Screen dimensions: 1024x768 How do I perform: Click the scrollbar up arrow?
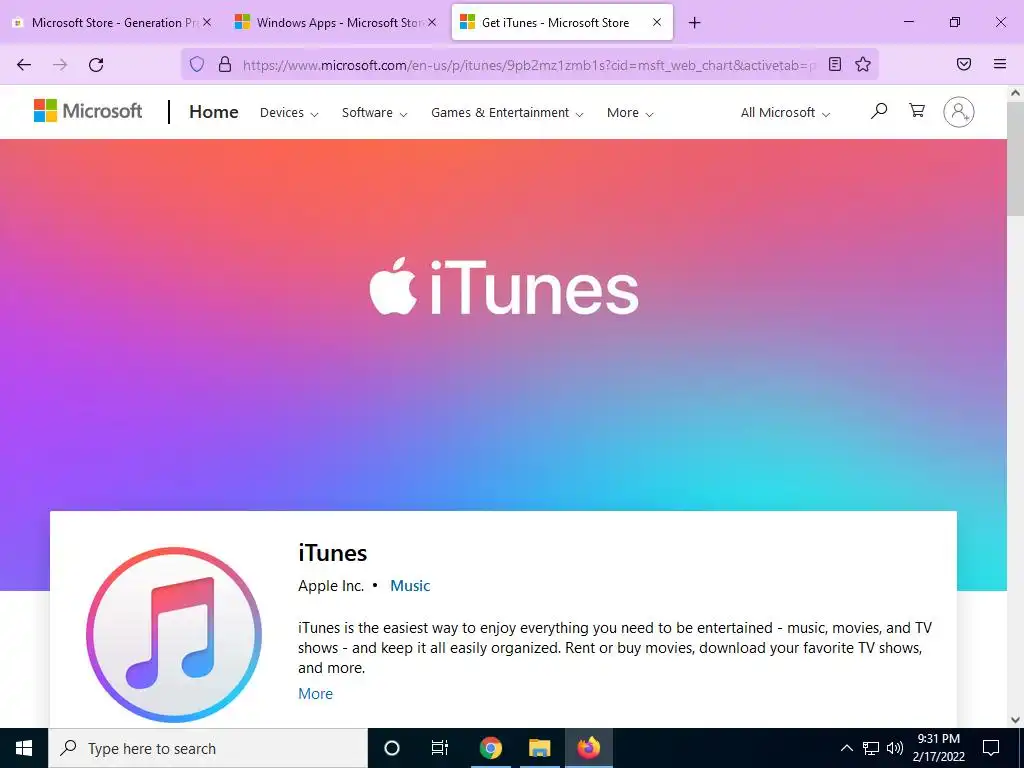pyautogui.click(x=1016, y=93)
